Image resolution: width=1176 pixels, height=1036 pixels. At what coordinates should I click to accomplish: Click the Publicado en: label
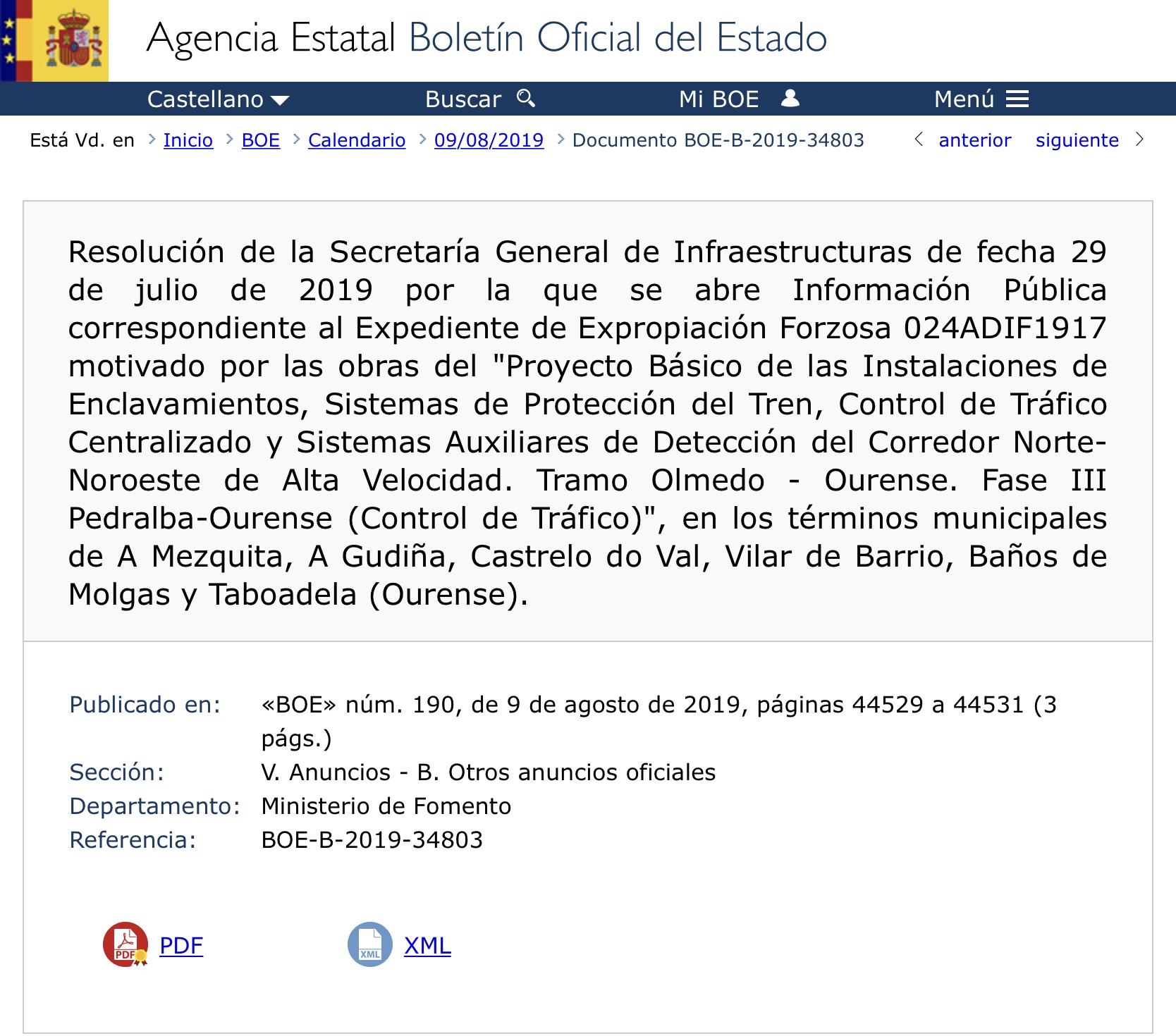point(145,705)
